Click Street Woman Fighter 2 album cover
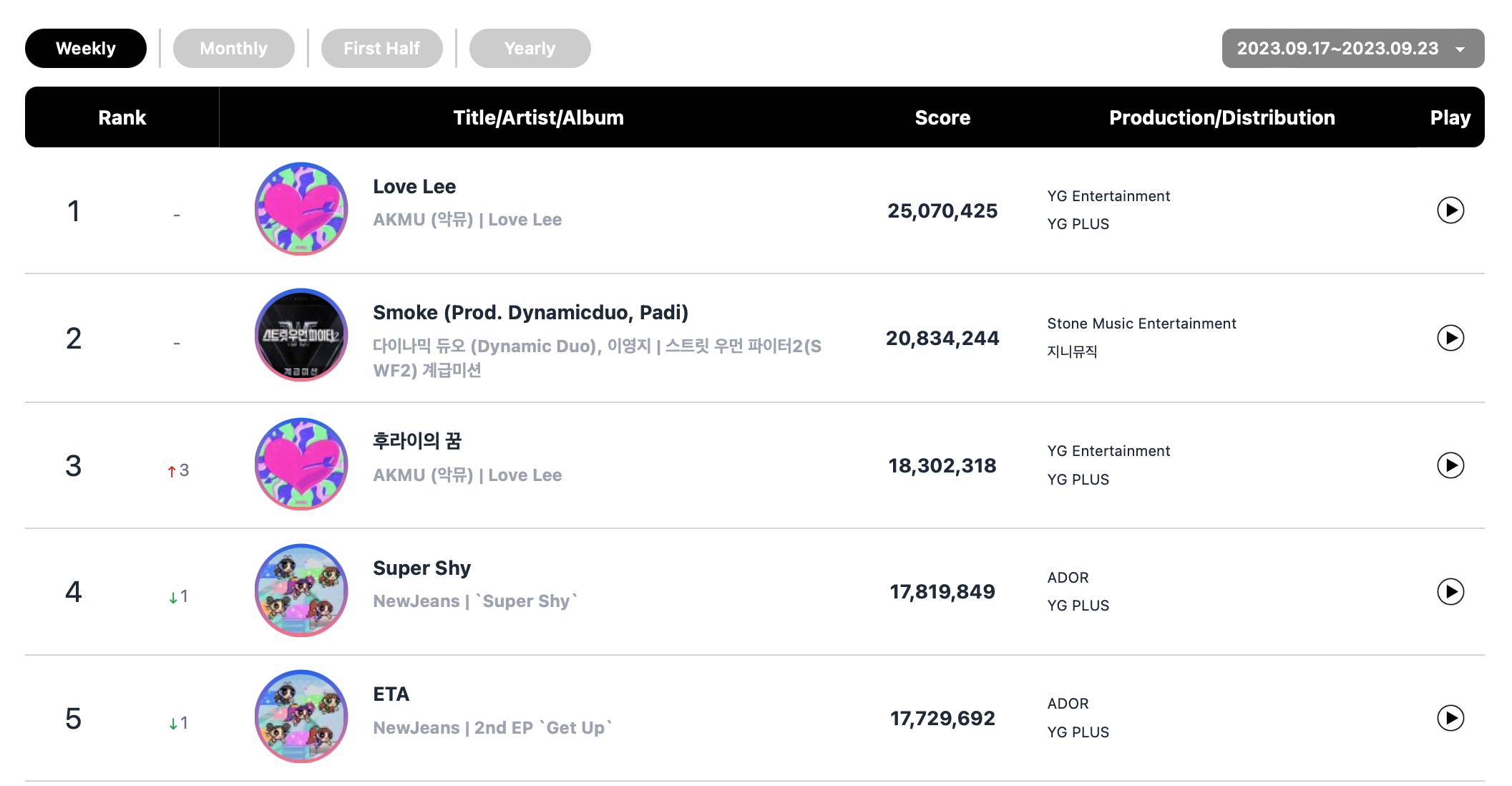Image resolution: width=1512 pixels, height=786 pixels. [x=301, y=335]
